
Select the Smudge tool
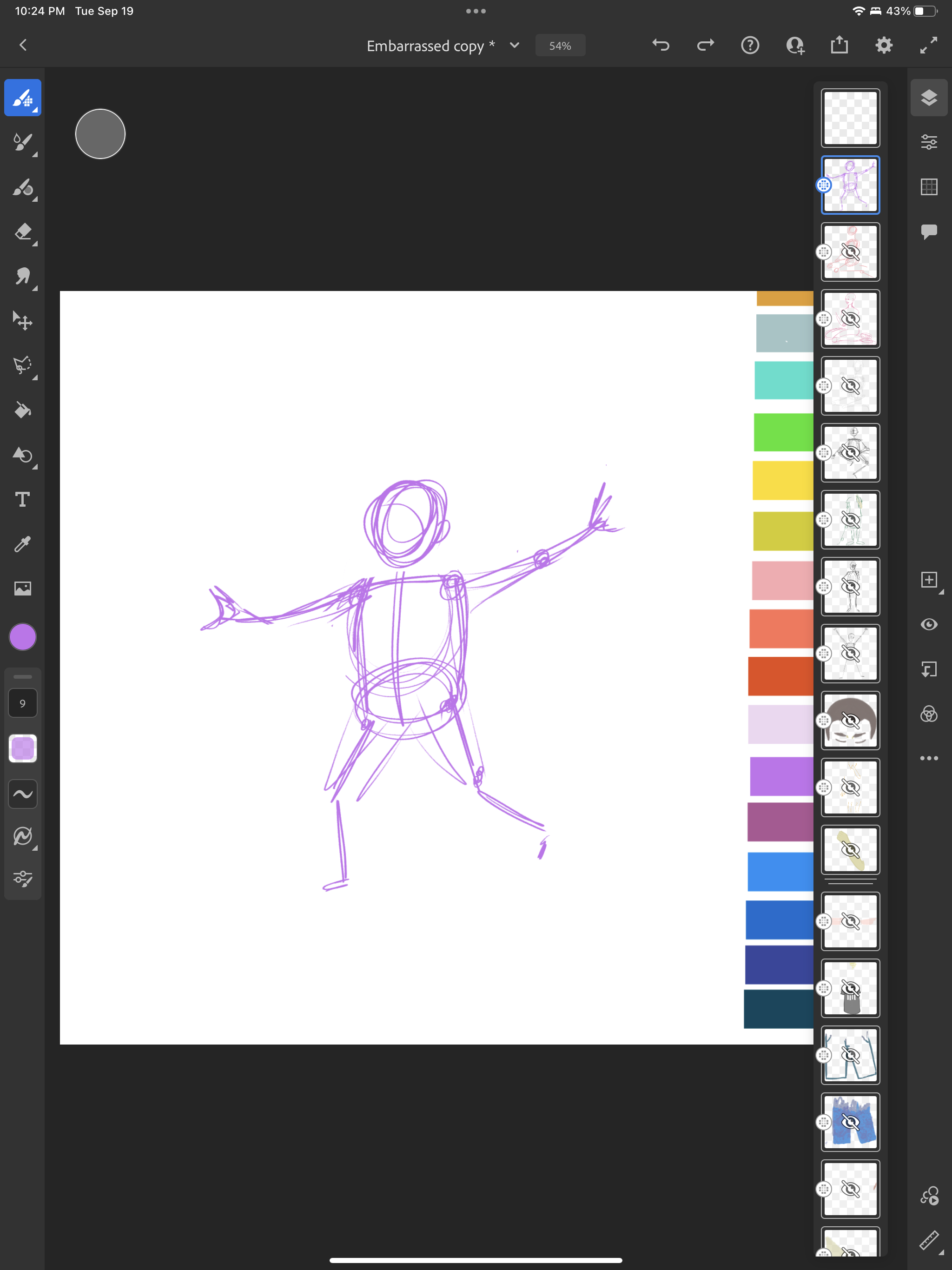point(22,277)
